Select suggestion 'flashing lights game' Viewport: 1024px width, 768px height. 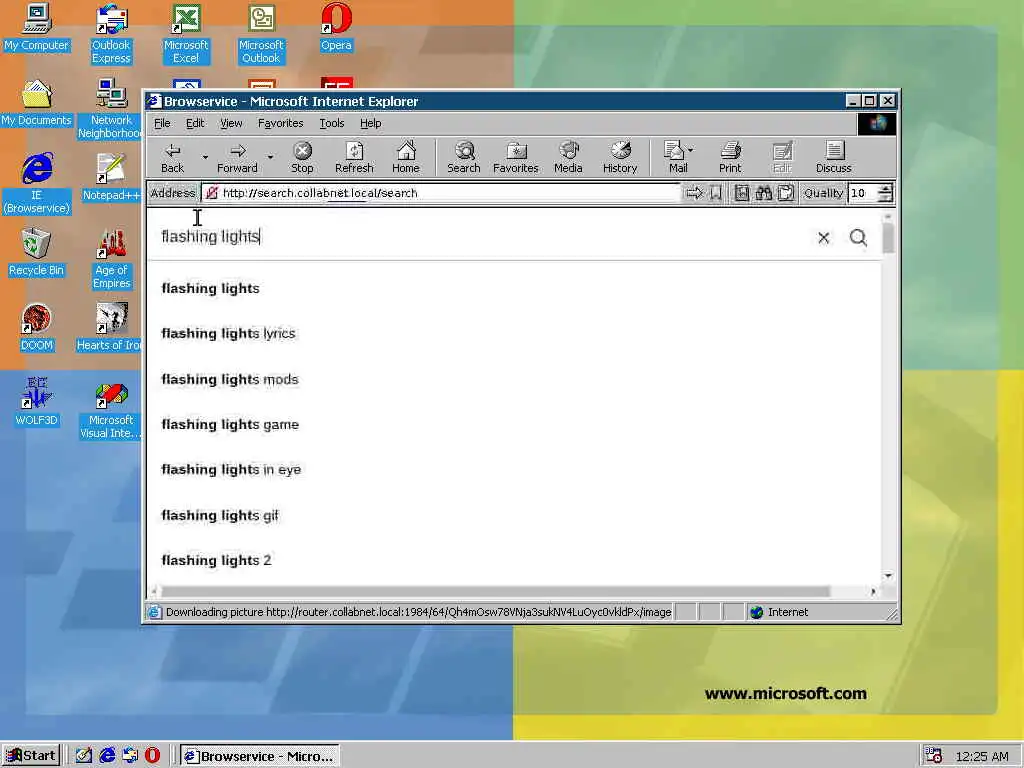pyautogui.click(x=230, y=424)
